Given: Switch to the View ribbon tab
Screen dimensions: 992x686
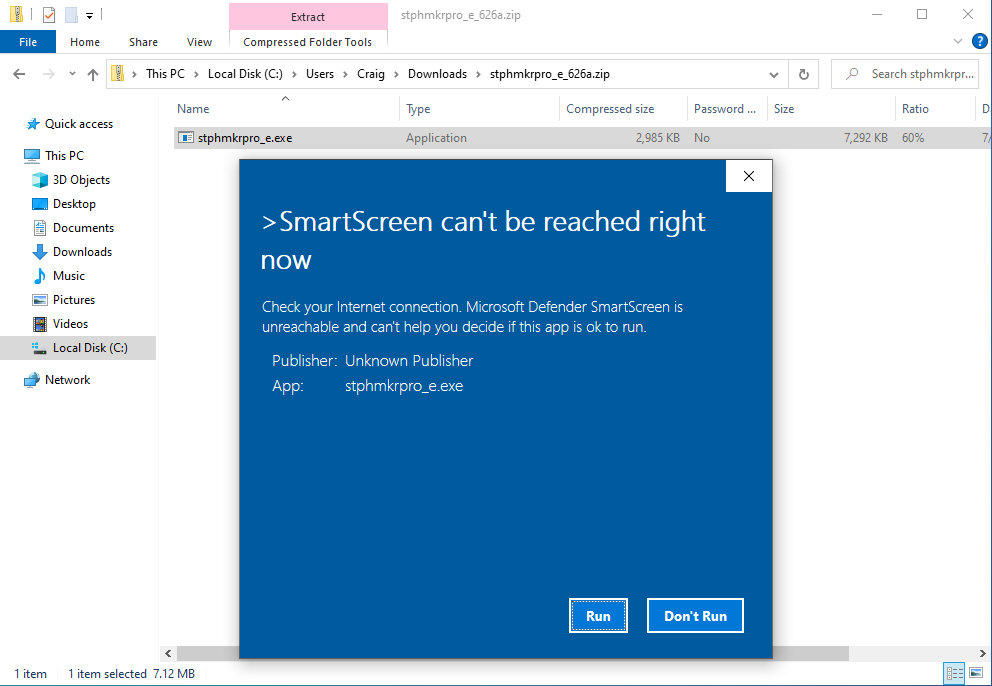Looking at the screenshot, I should (x=199, y=42).
